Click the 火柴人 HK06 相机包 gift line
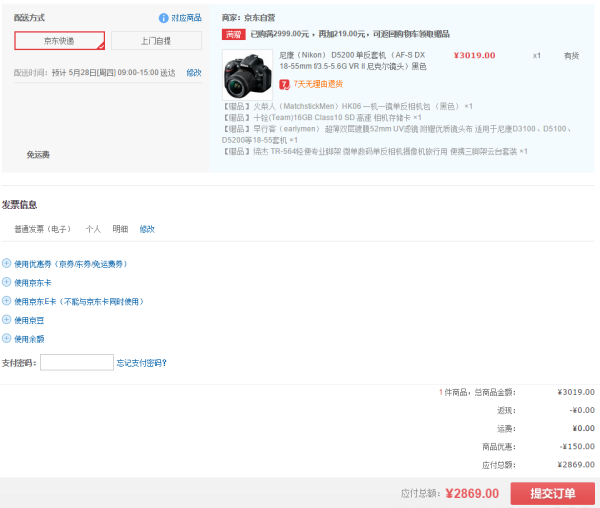This screenshot has height=508, width=600. coord(347,106)
